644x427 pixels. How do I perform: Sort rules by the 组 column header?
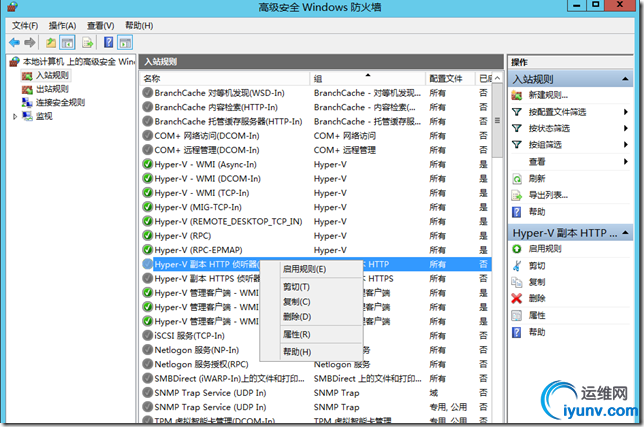(368, 78)
